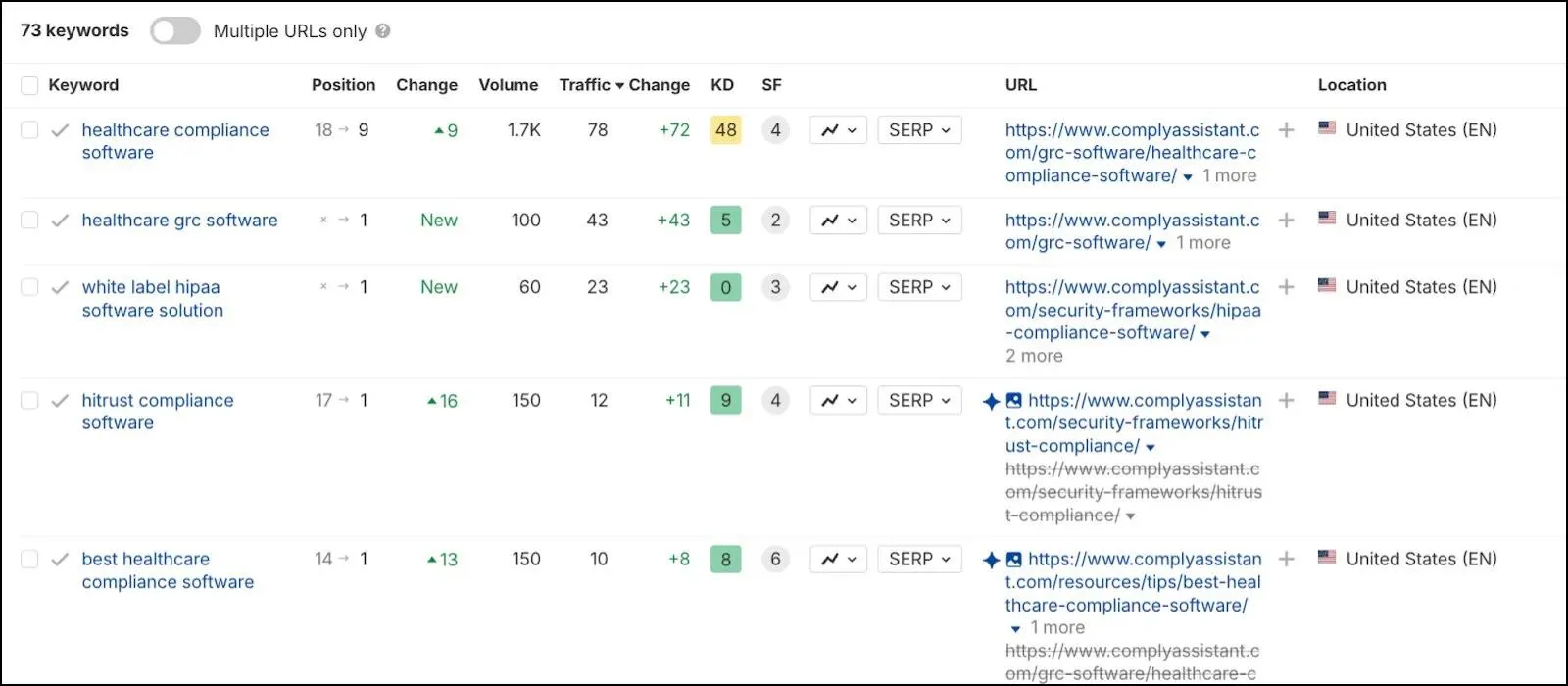The height and width of the screenshot is (686, 1568).
Task: Click plus icon in white label hipaa row
Action: click(1287, 287)
